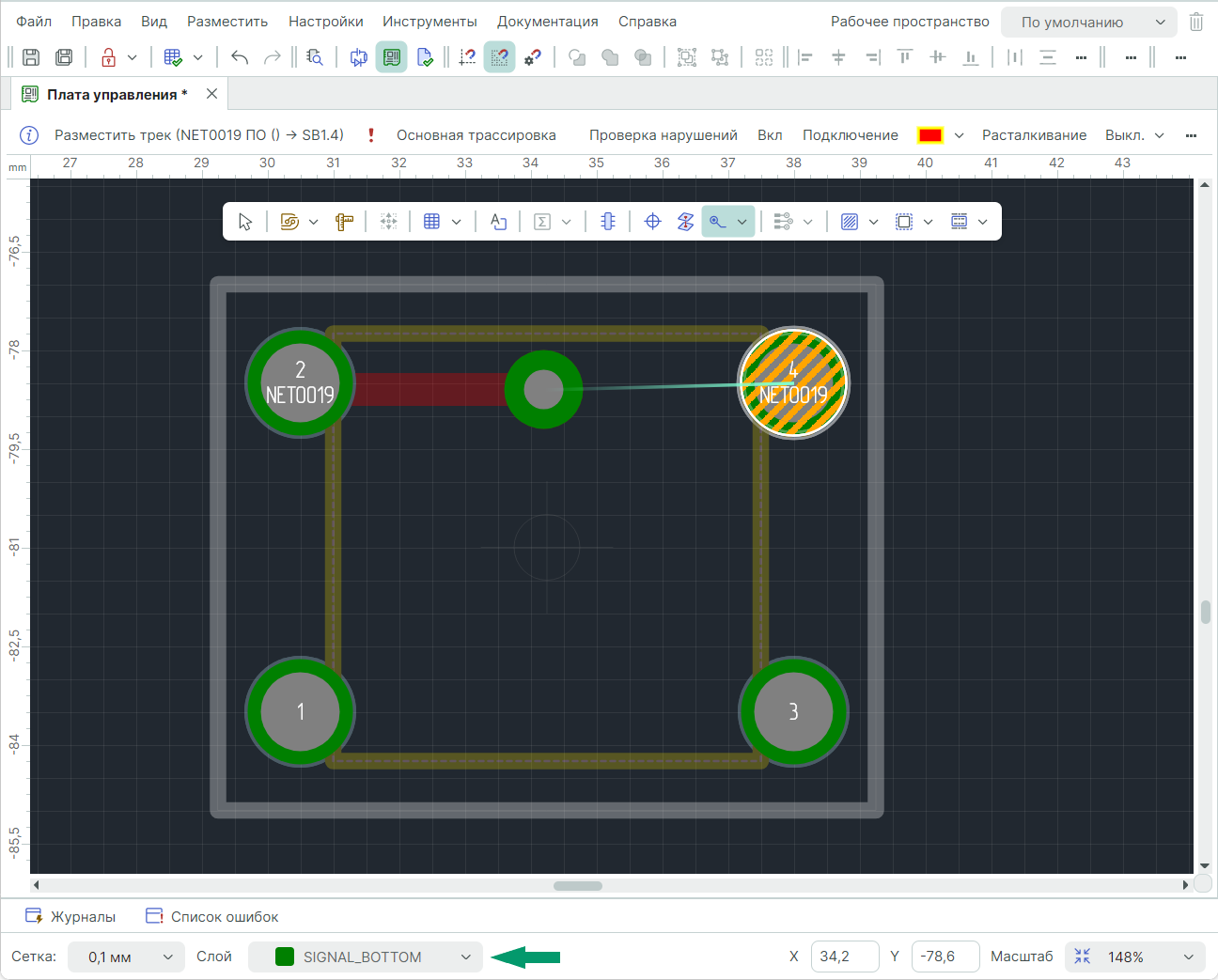Click the red padlock icon

[x=109, y=57]
